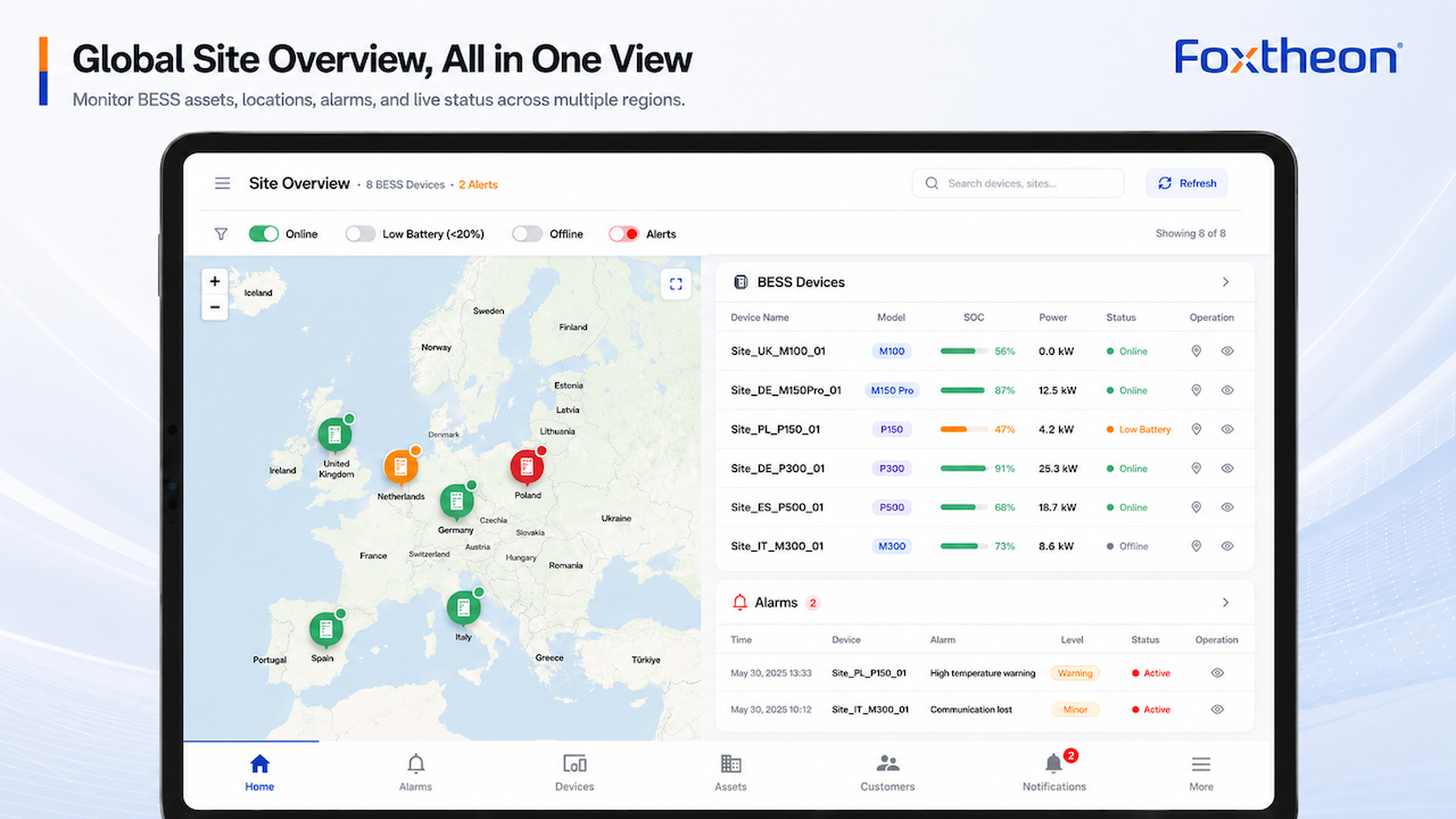This screenshot has height=819, width=1456.
Task: Open the Customers tab
Action: click(x=887, y=773)
